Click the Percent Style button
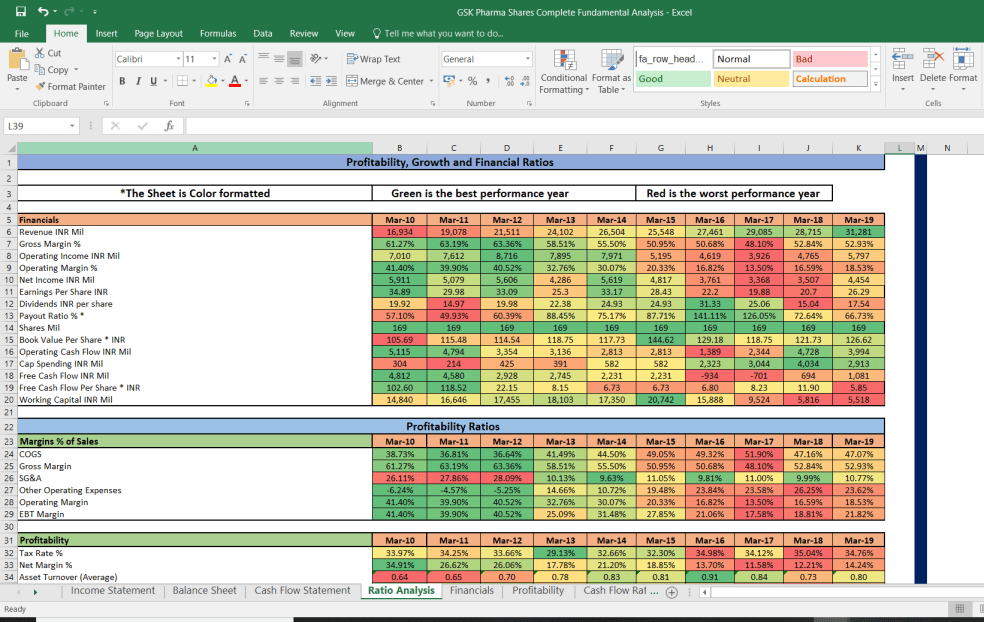This screenshot has height=622, width=984. tap(471, 80)
